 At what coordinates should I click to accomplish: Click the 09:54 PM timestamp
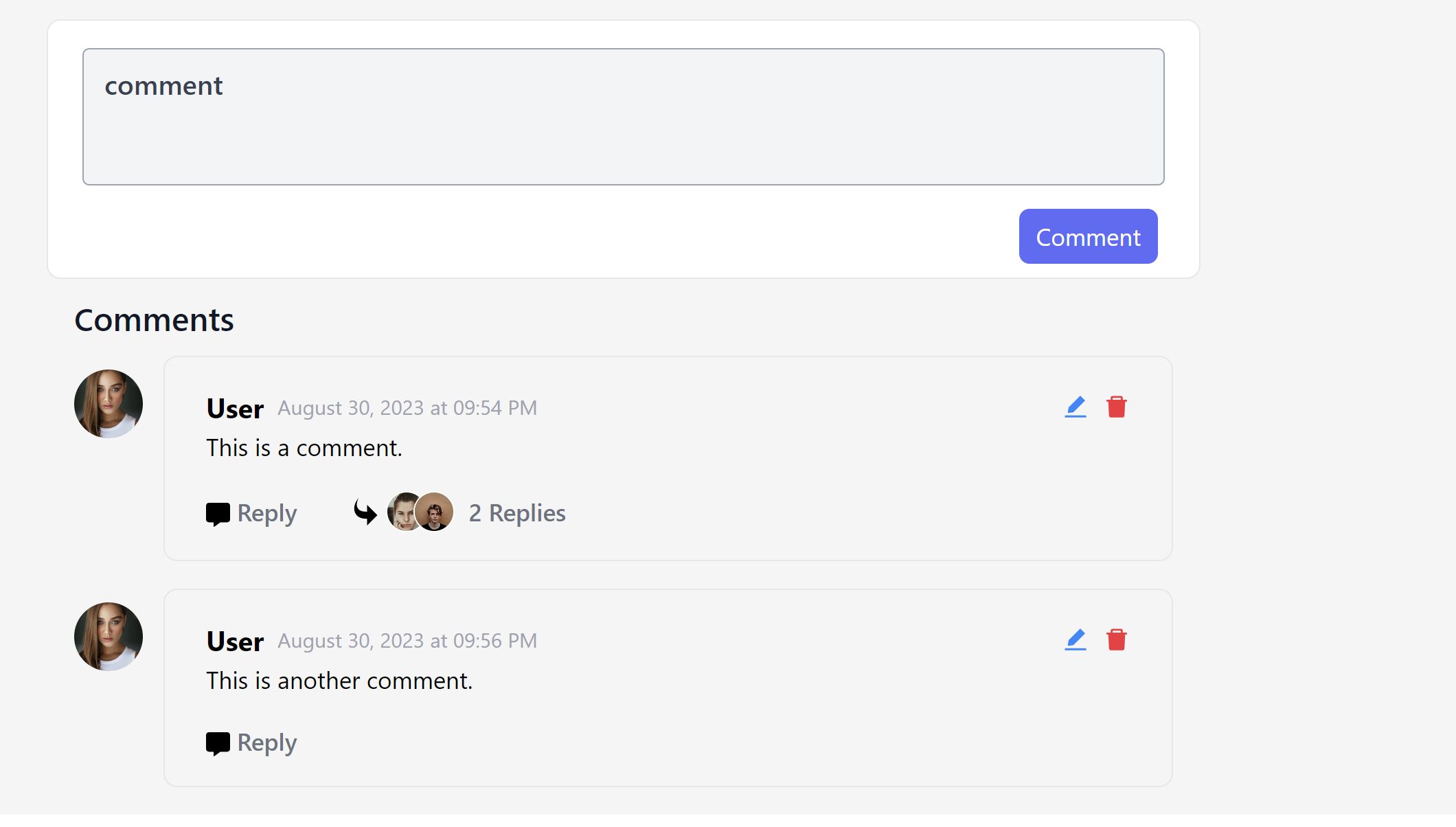tap(407, 408)
